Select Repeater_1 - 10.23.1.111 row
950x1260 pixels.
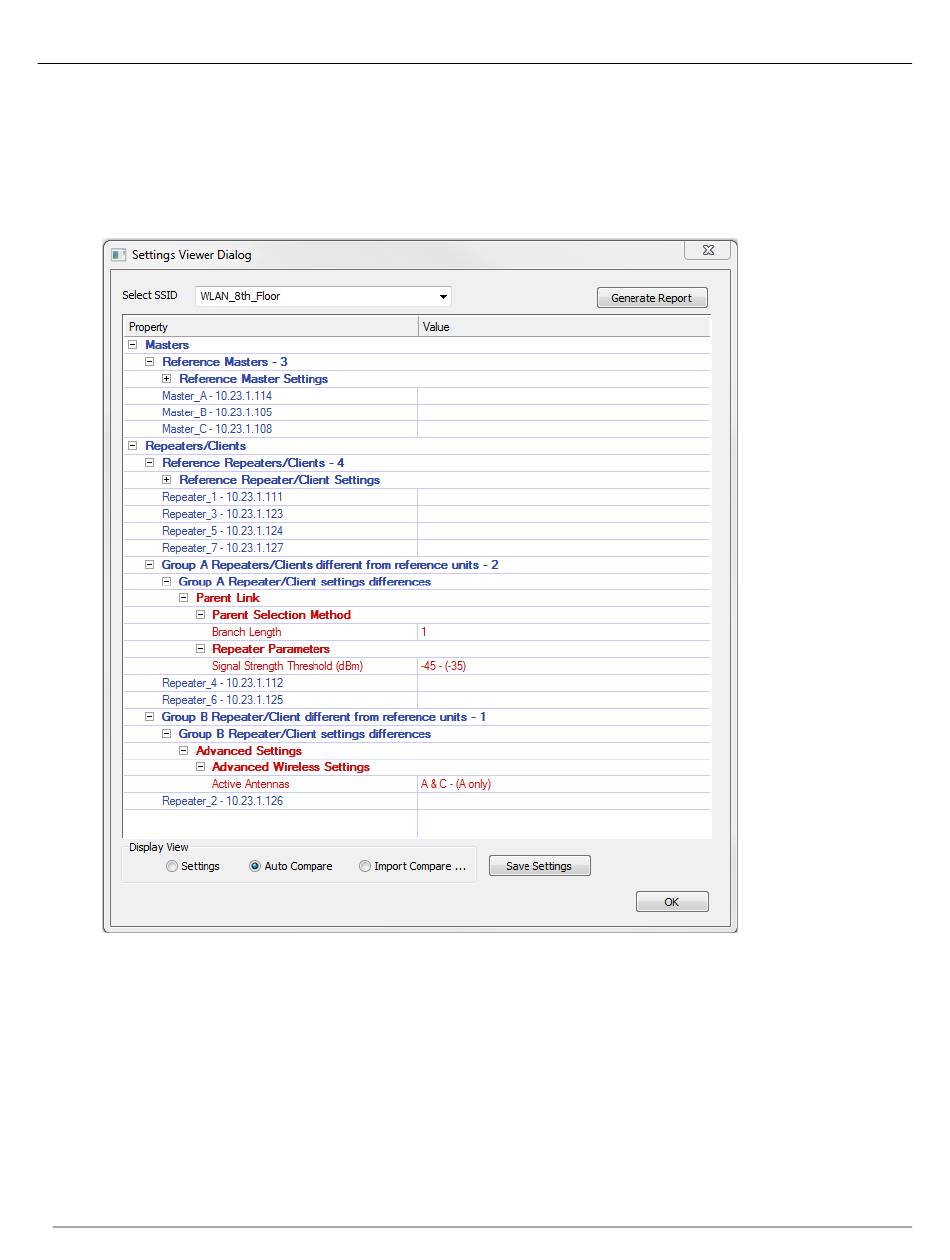click(x=416, y=497)
